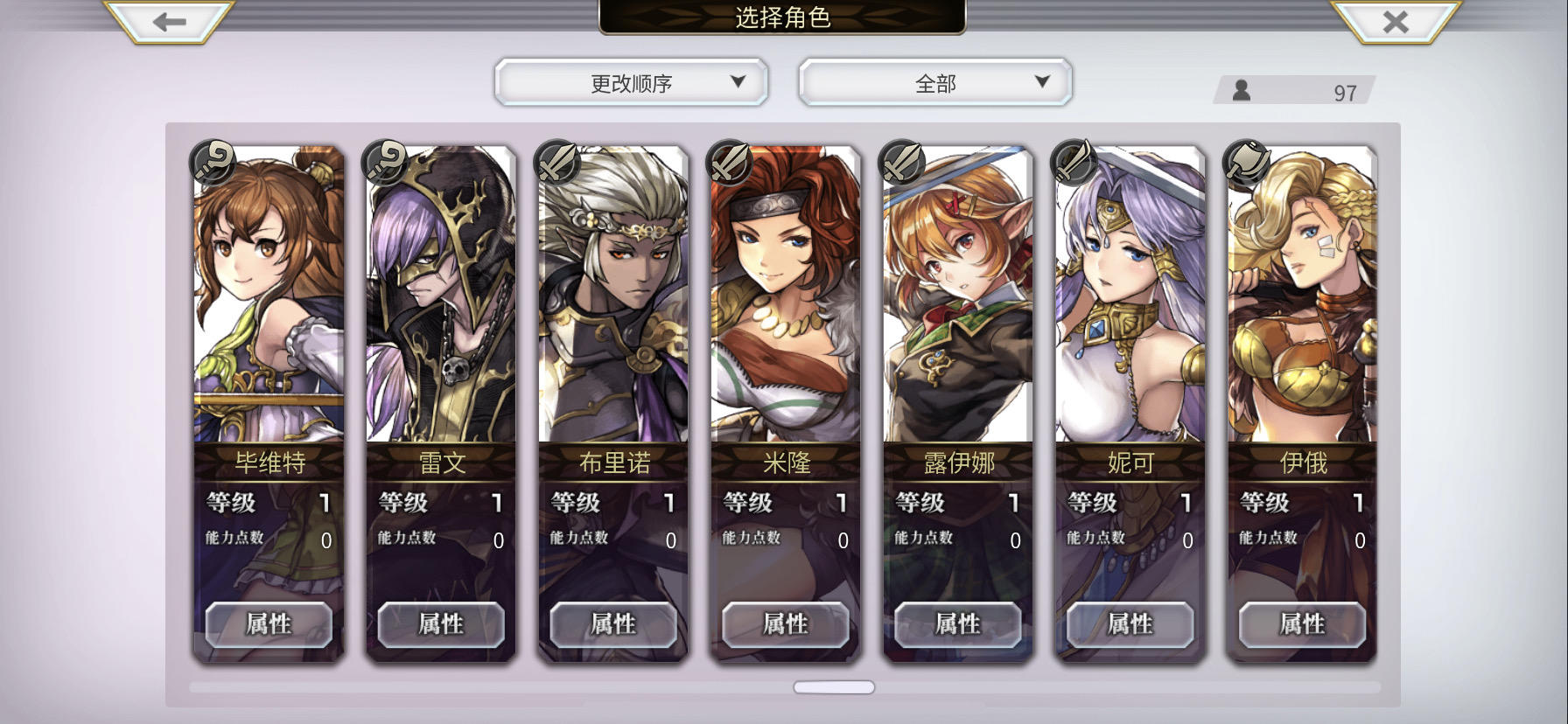Click the sword icon on 米隆's card

(730, 162)
